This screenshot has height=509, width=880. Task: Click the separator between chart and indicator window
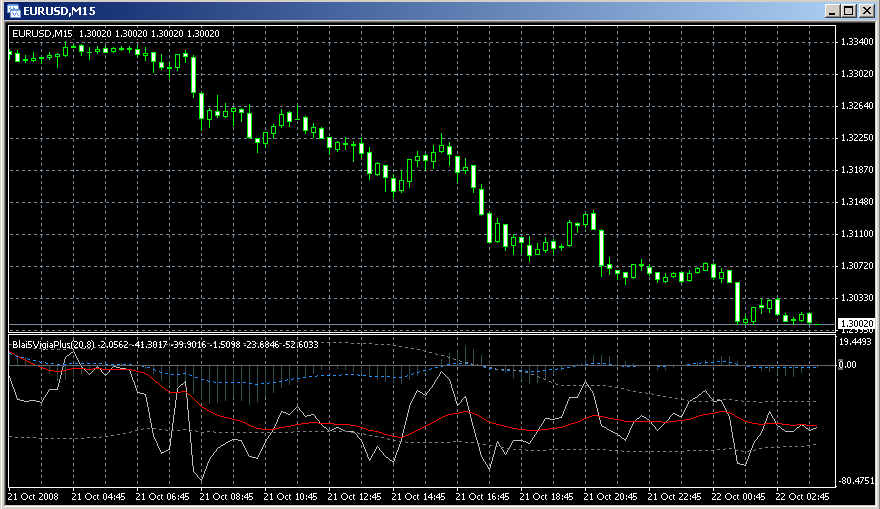pos(420,332)
